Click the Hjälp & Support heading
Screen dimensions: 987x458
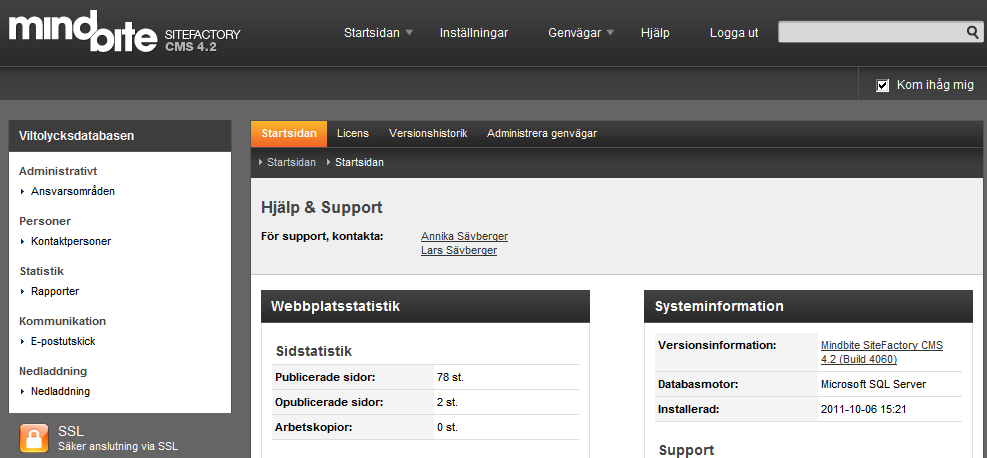[x=322, y=208]
